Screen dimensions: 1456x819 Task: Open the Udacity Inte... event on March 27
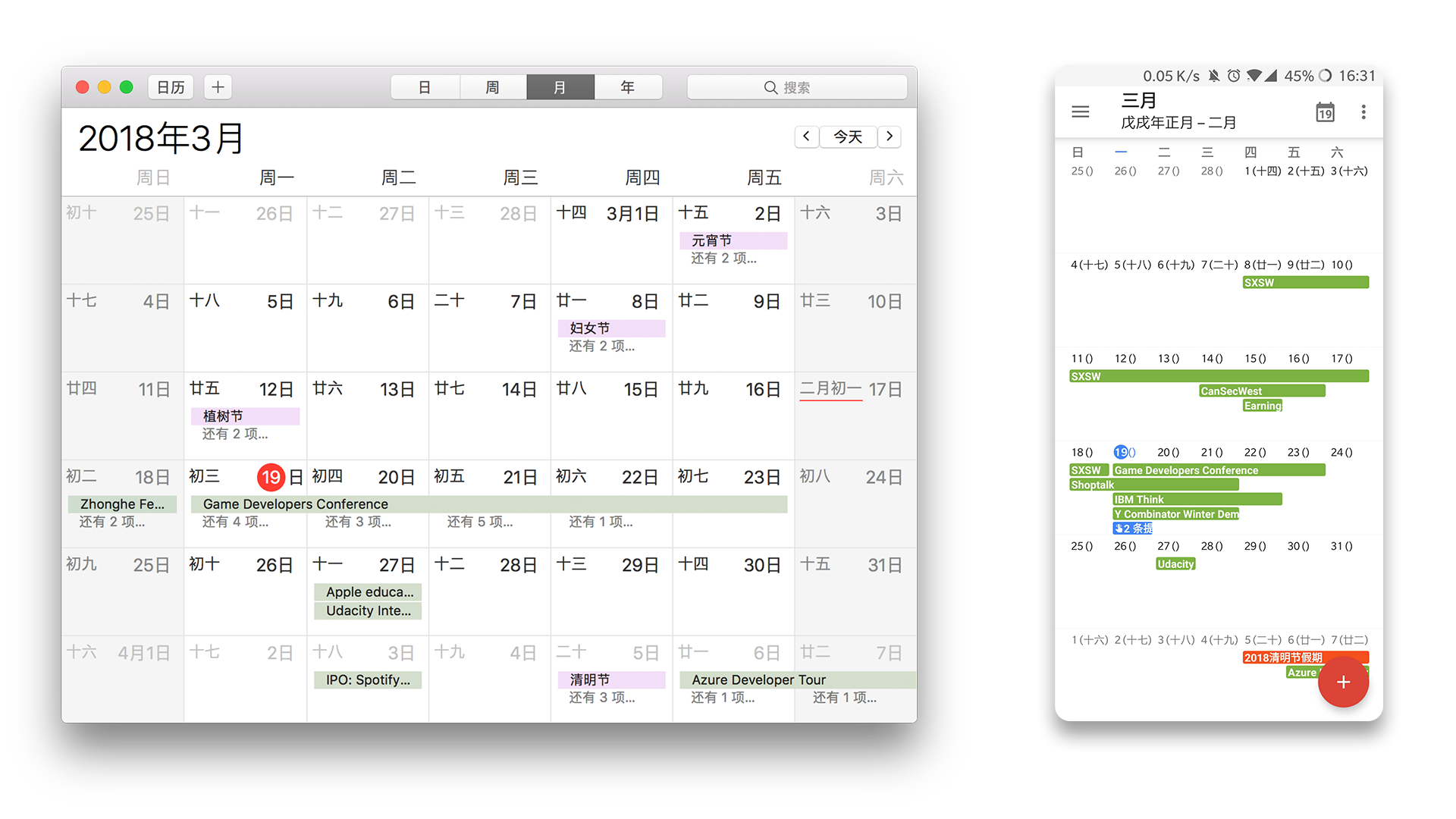click(x=368, y=611)
